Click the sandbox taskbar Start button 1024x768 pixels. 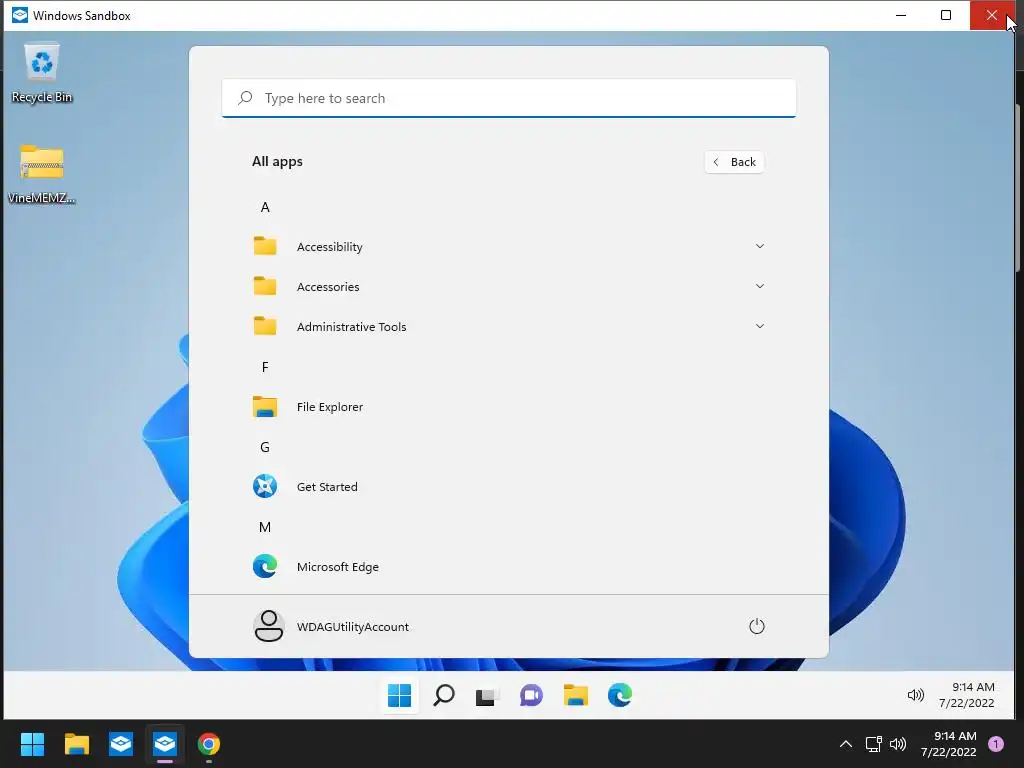click(399, 695)
